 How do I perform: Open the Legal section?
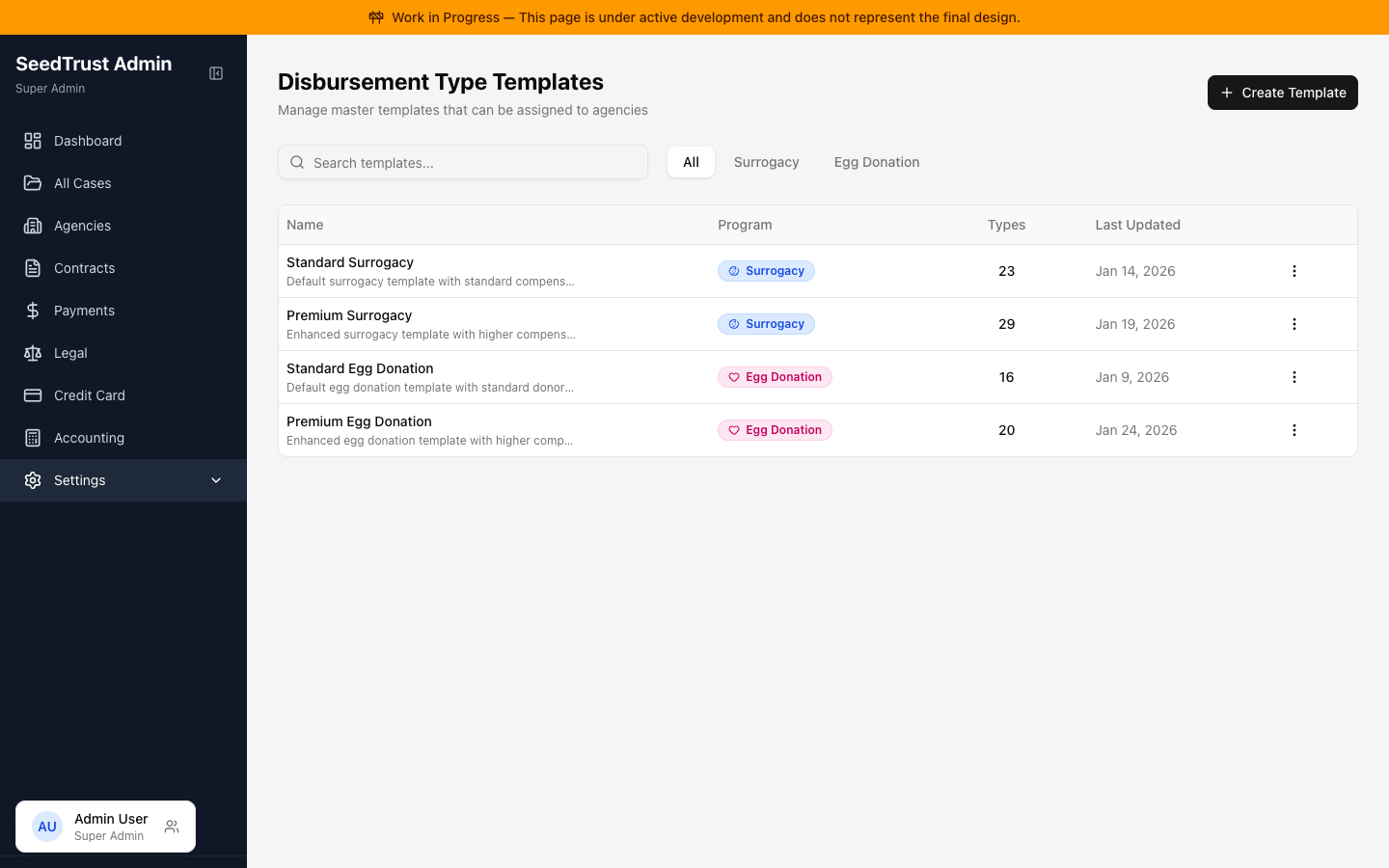tap(123, 353)
